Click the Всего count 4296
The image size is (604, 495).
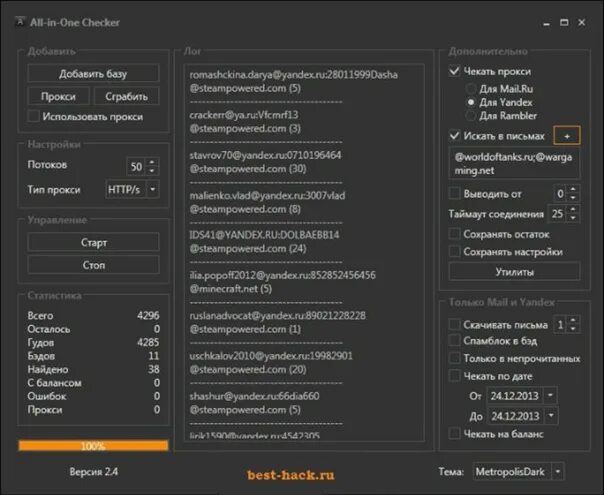tap(148, 315)
